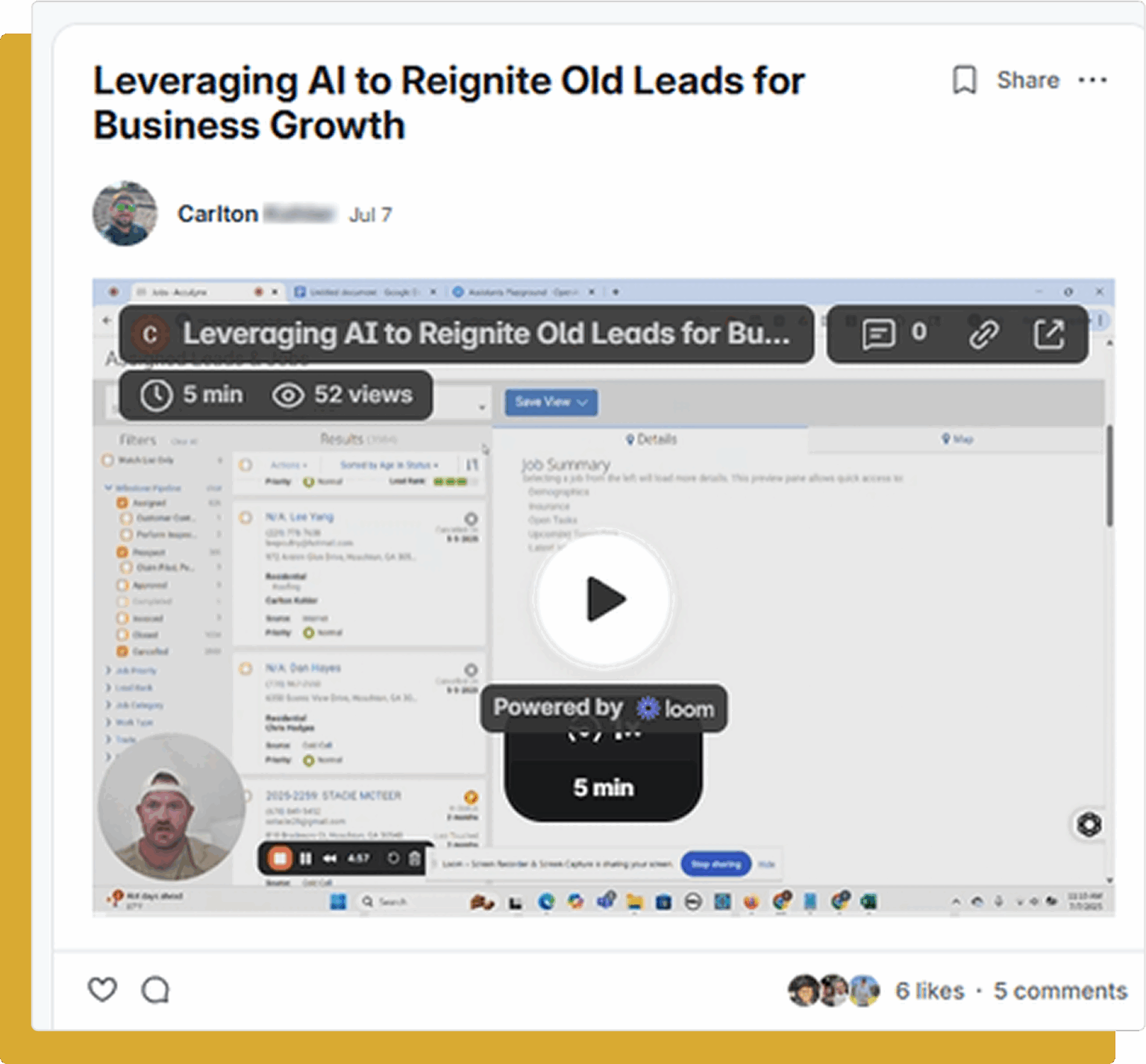Click Carlton's profile avatar

click(x=125, y=213)
